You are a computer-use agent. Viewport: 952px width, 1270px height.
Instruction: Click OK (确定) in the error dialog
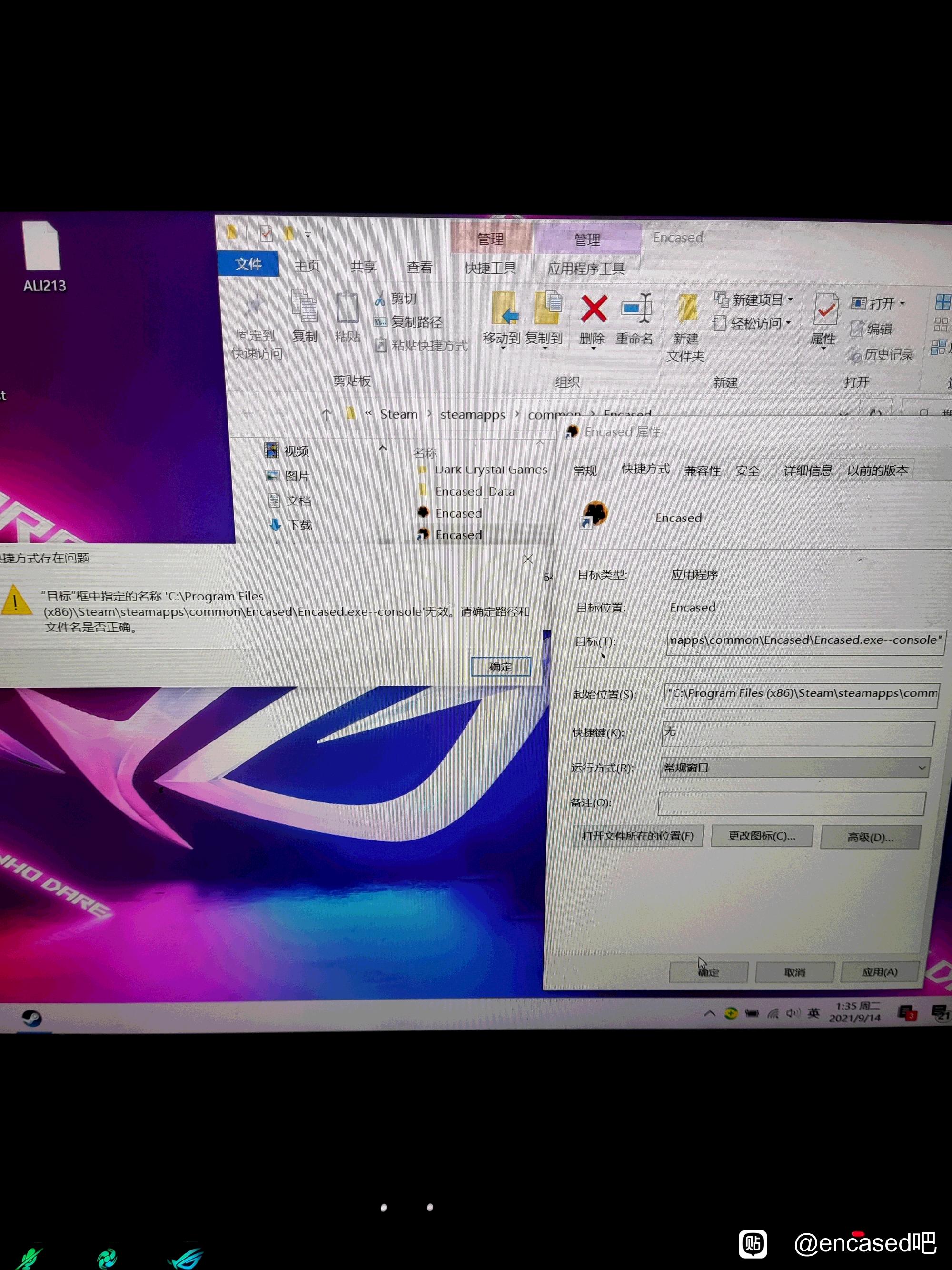(500, 667)
